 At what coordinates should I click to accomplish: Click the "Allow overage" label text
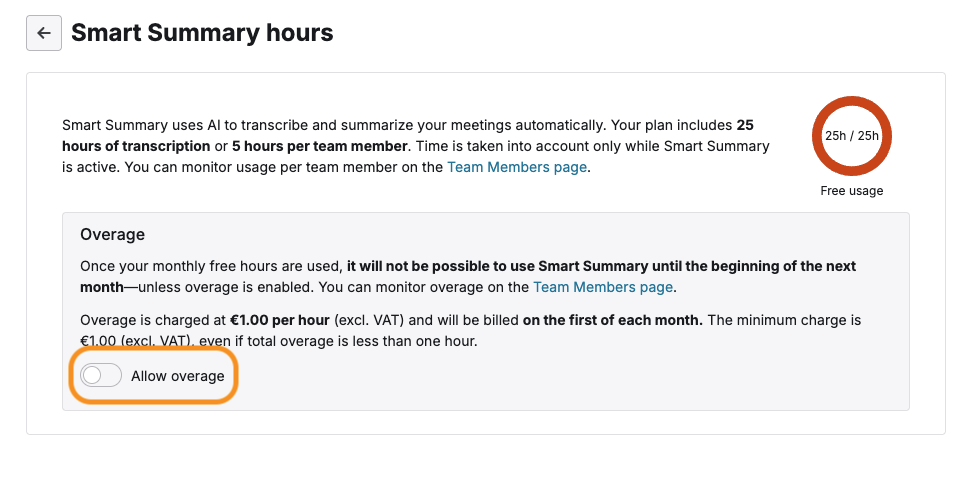178,376
